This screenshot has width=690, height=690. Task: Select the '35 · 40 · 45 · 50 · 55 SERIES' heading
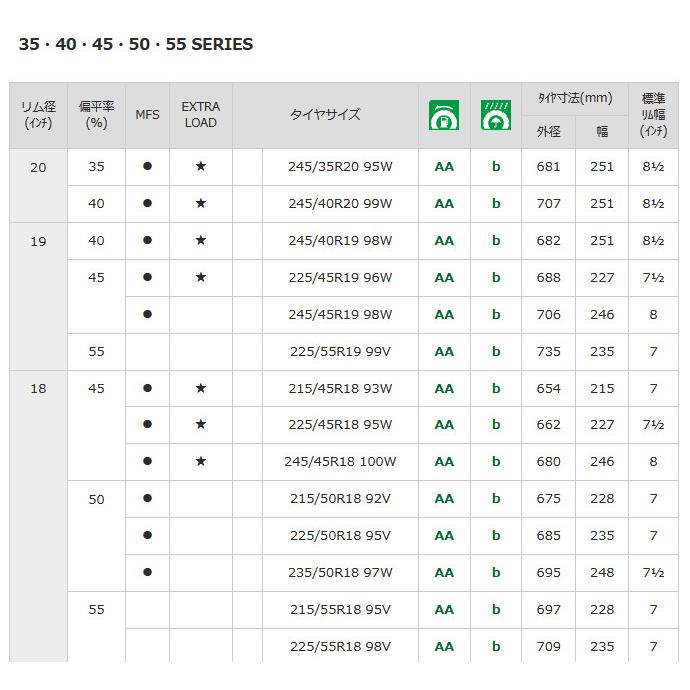(136, 44)
